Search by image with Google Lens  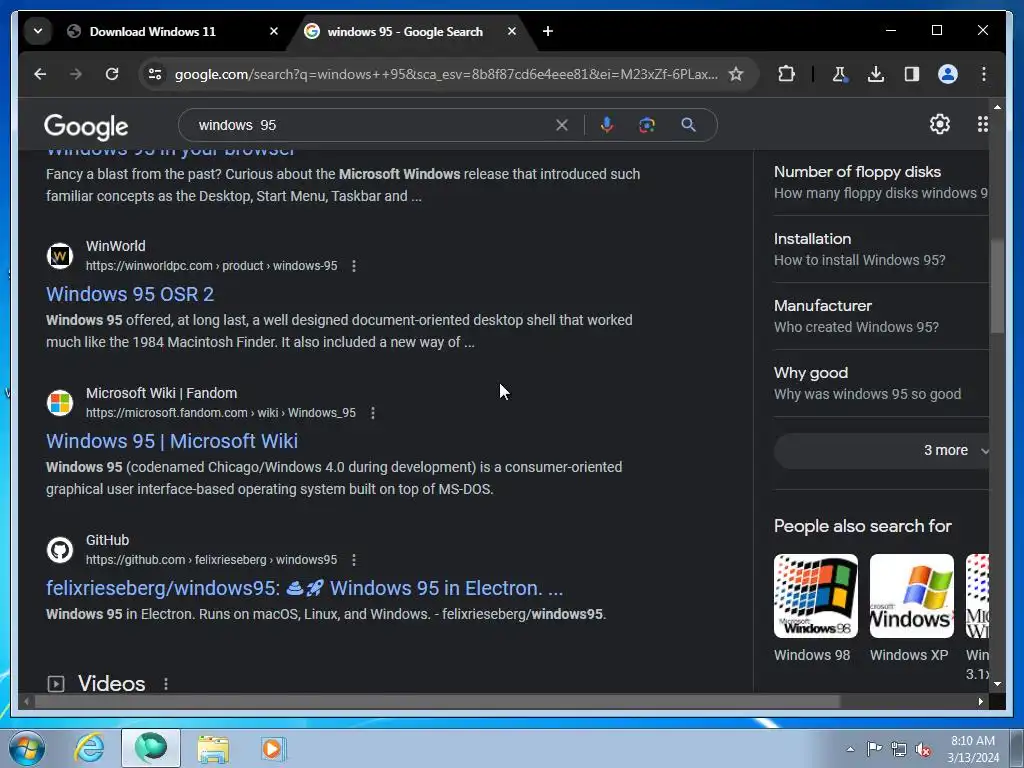tap(647, 125)
